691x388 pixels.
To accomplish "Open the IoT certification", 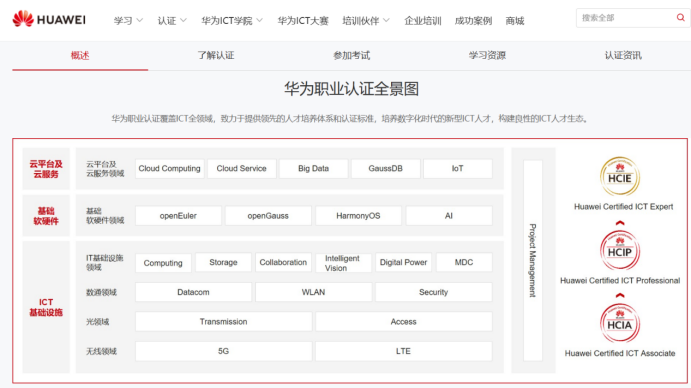I will coord(457,168).
